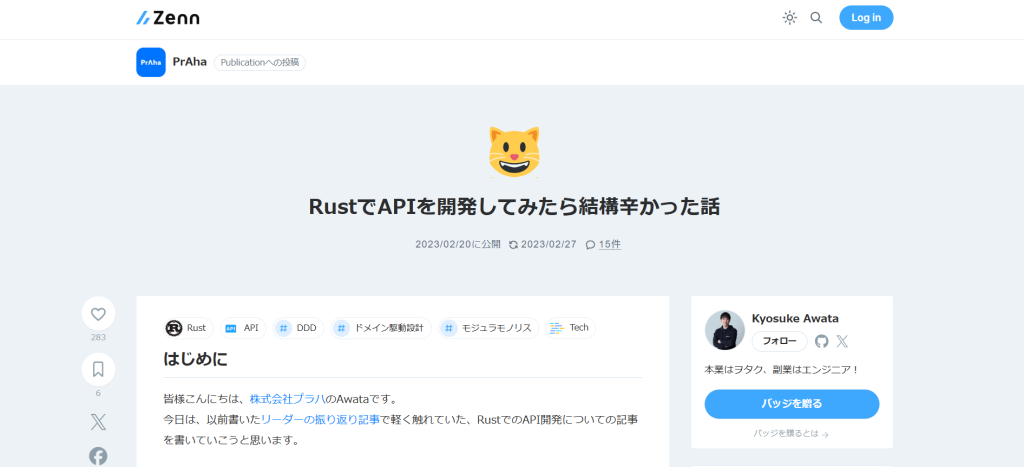Open the author's GitHub profile icon
Viewport: 1024px width, 467px height.
pos(822,341)
